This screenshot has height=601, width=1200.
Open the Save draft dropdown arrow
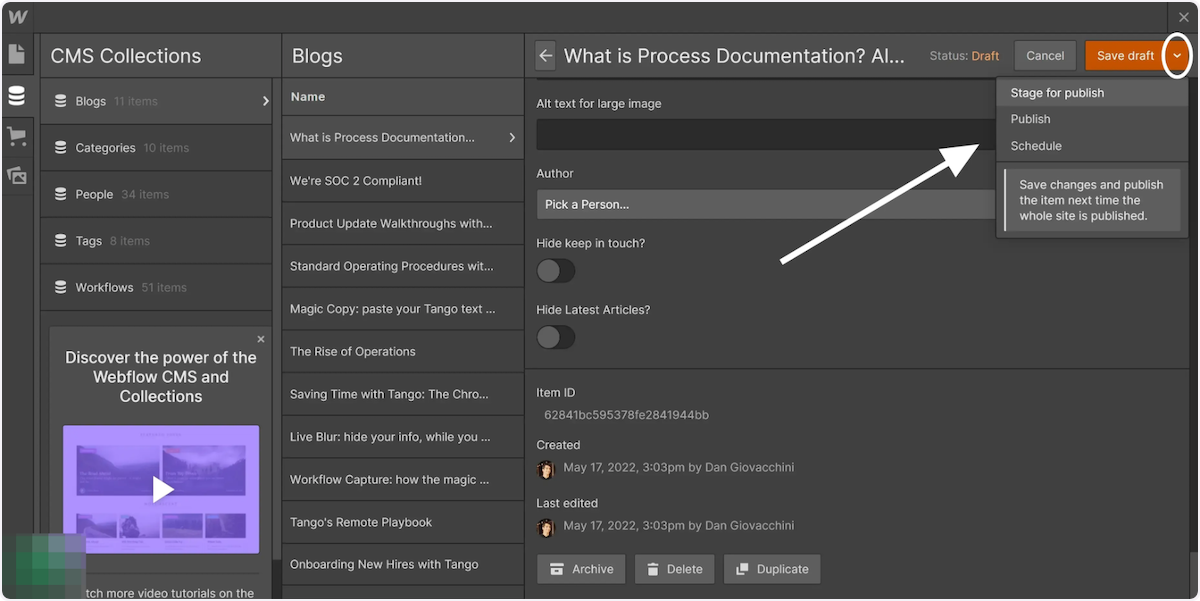[x=1177, y=56]
